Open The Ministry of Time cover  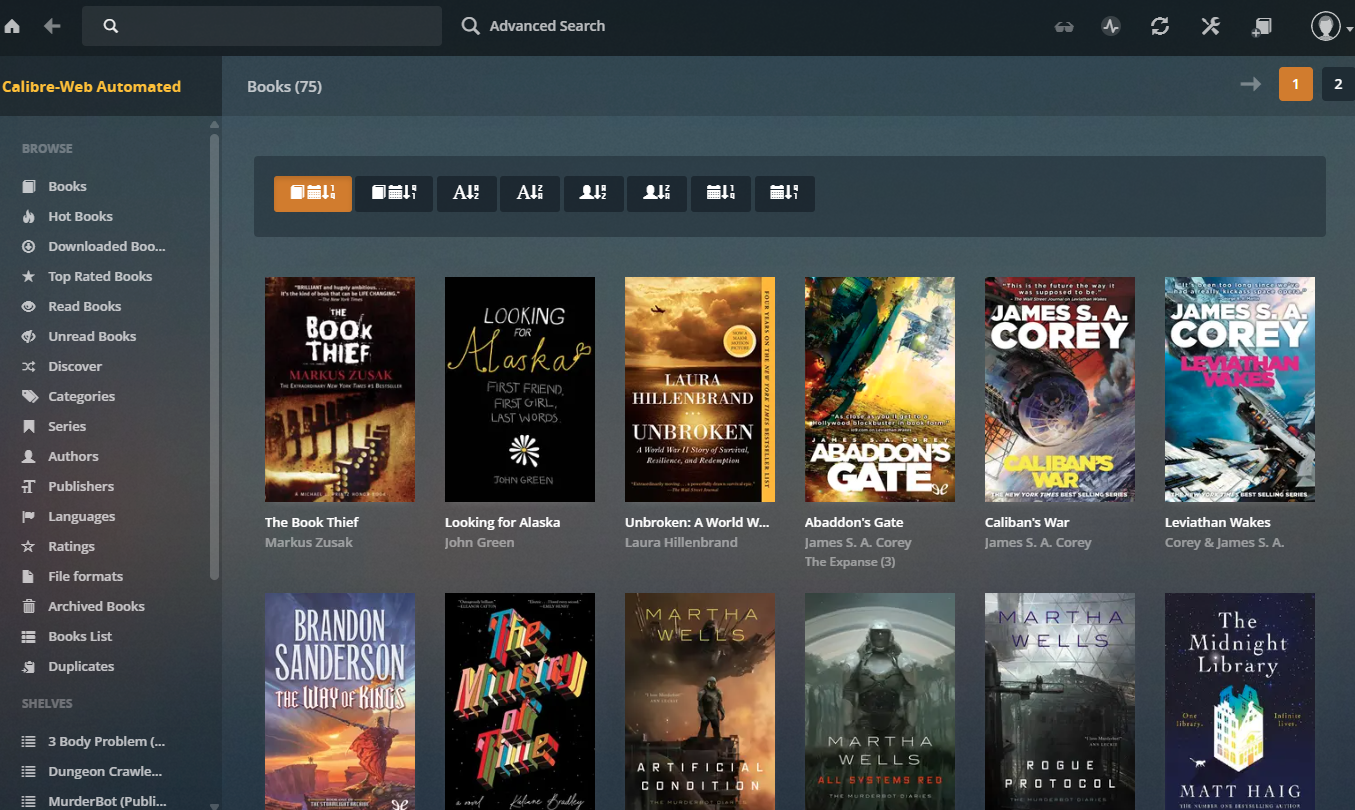pos(520,702)
